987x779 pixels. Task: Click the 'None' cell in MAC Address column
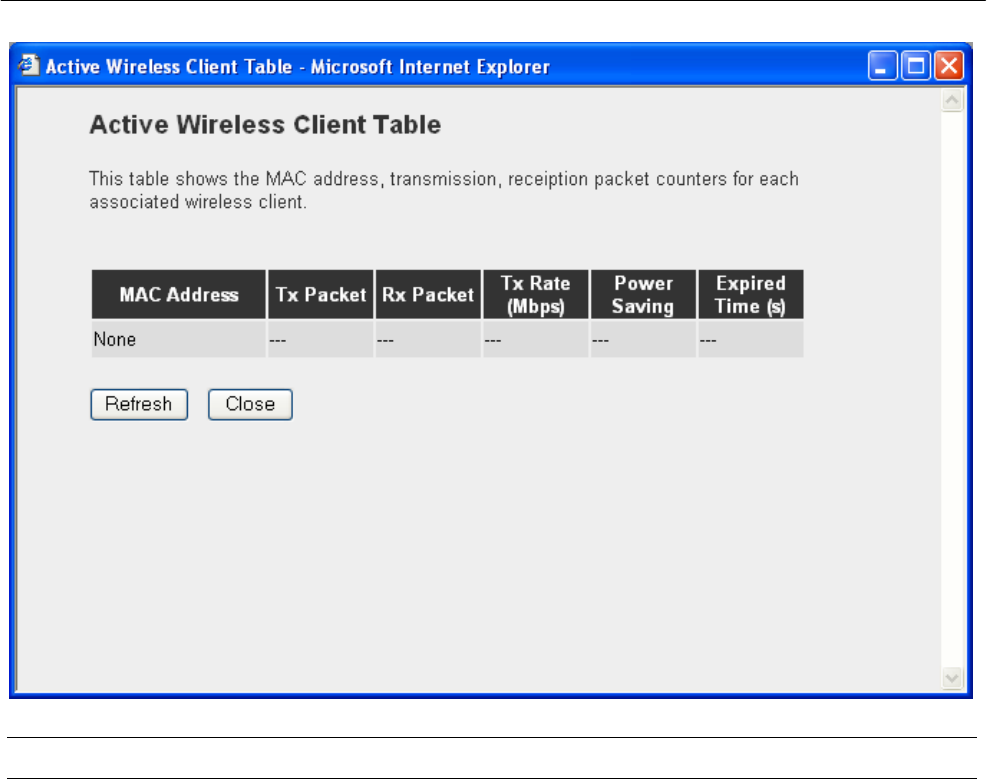click(x=179, y=340)
